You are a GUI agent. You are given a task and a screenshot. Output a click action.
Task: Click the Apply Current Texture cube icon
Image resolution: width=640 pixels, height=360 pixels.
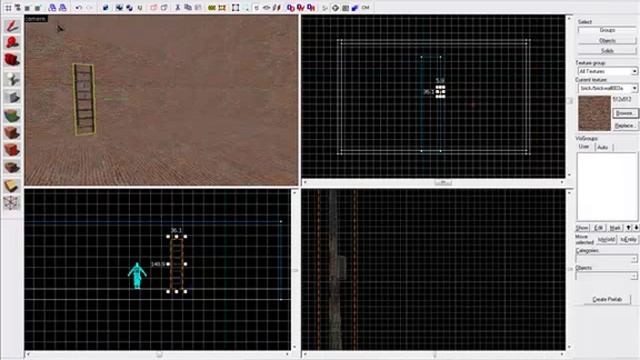click(x=12, y=133)
